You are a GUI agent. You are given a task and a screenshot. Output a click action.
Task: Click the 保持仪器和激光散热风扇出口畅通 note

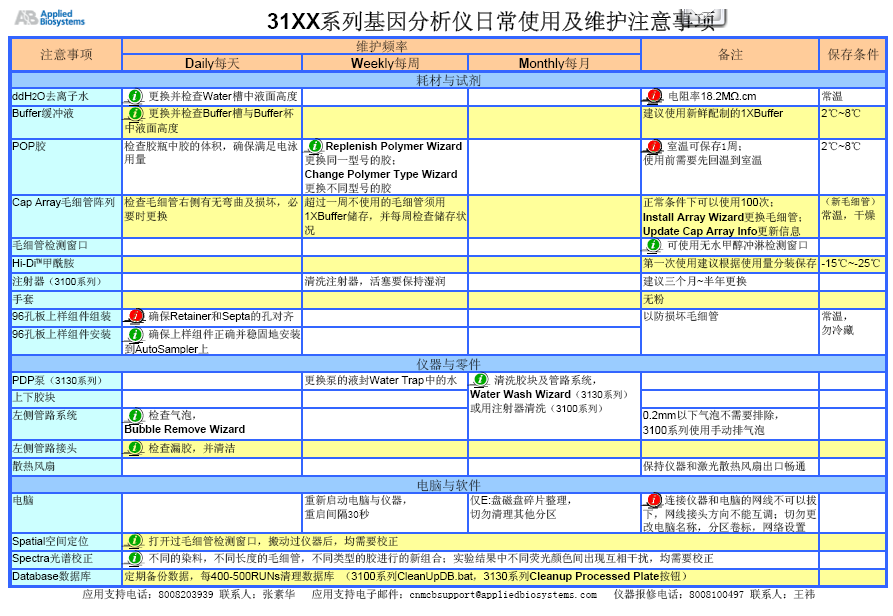pyautogui.click(x=724, y=466)
